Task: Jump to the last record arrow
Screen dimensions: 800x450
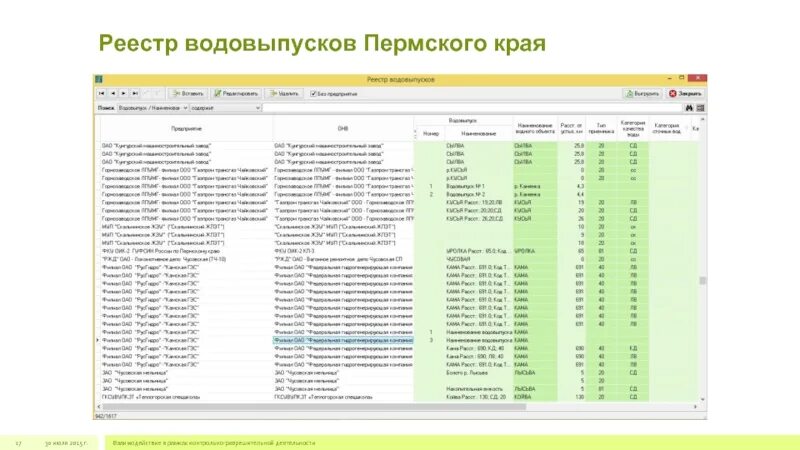Action: click(x=135, y=93)
